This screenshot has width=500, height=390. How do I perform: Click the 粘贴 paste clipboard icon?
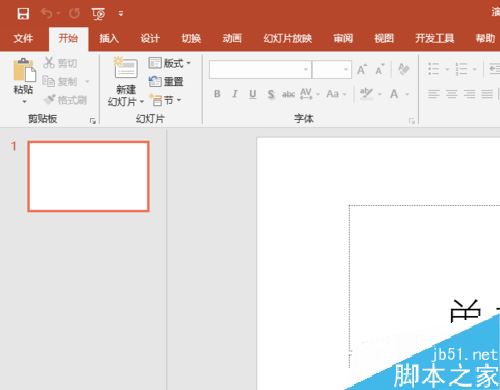coord(24,70)
